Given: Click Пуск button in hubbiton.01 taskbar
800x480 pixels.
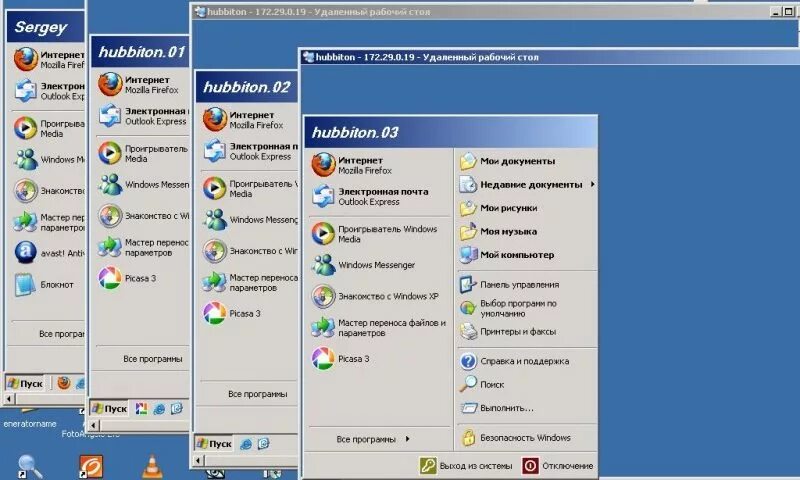Looking at the screenshot, I should point(110,409).
